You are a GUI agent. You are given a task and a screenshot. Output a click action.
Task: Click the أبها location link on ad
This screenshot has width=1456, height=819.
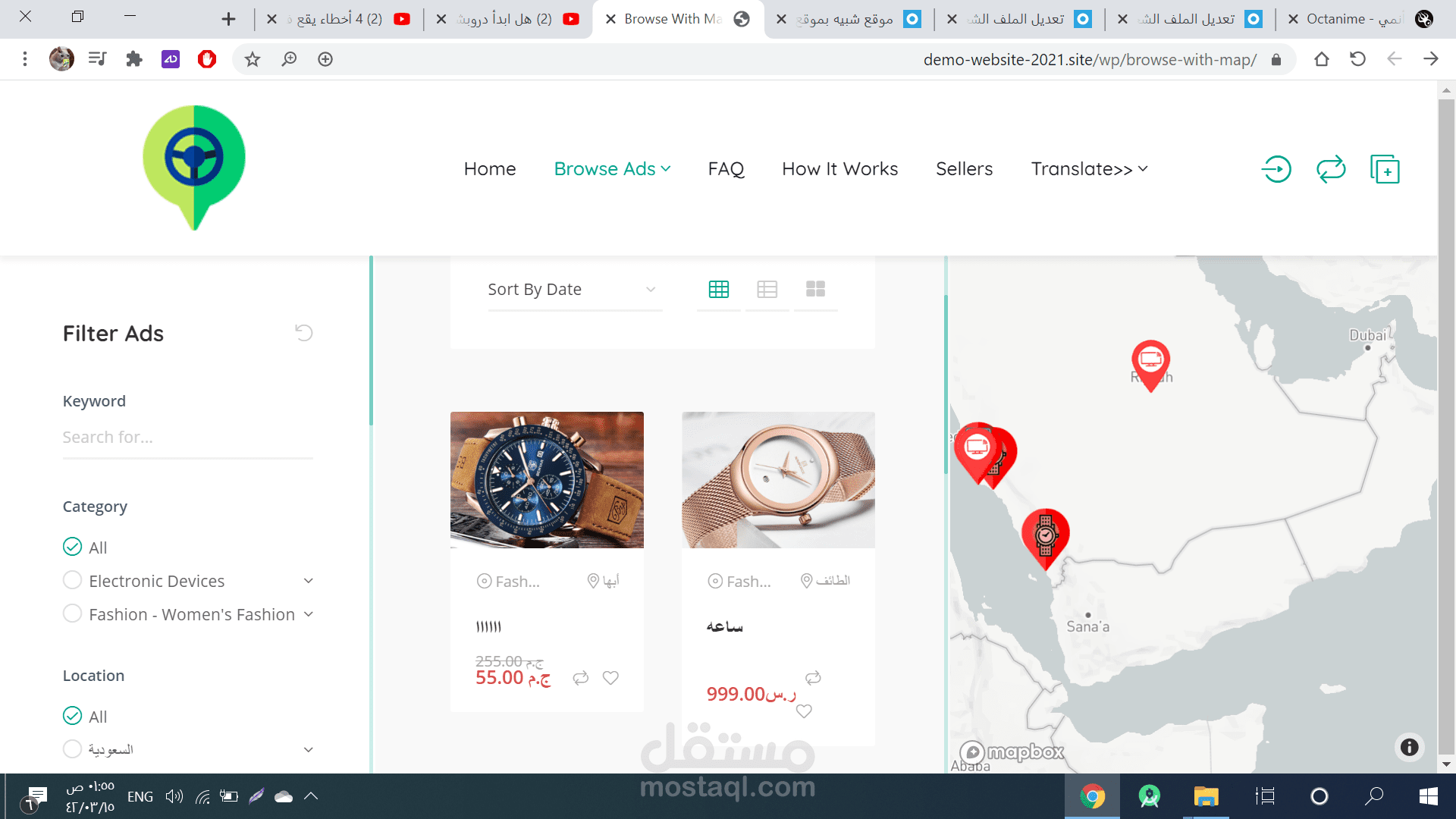click(604, 581)
